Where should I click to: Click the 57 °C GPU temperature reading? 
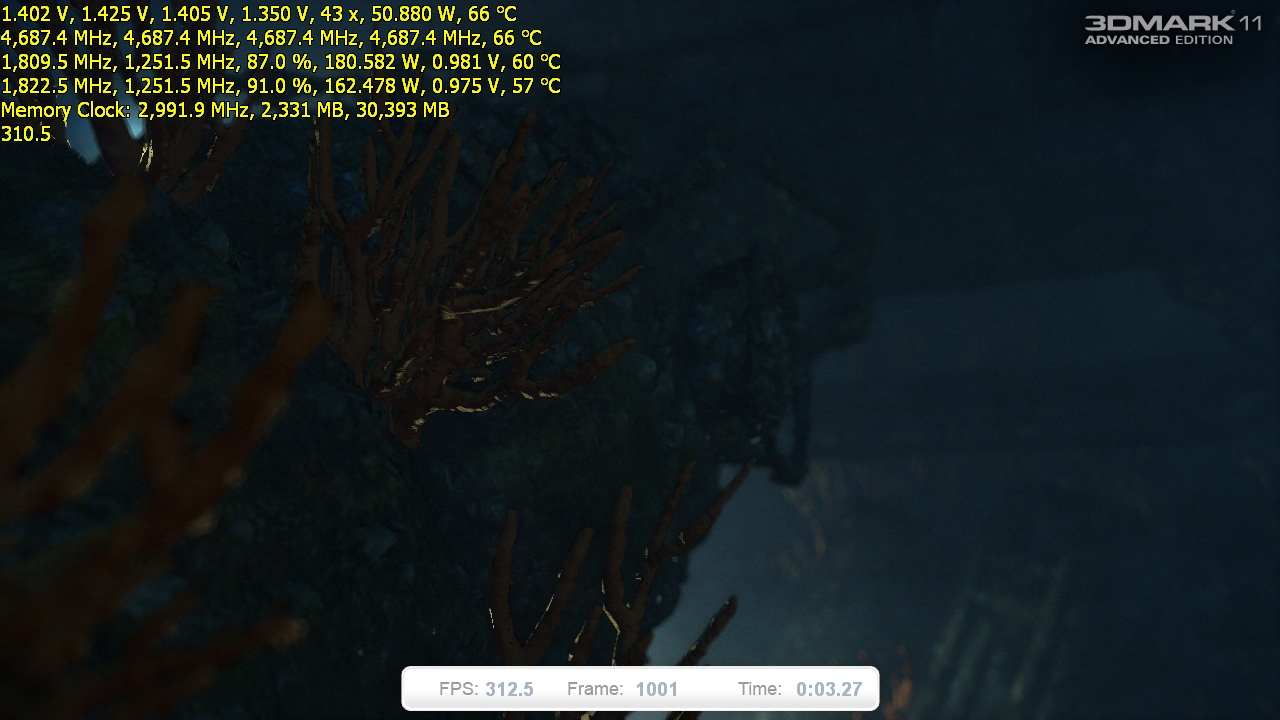(x=536, y=86)
